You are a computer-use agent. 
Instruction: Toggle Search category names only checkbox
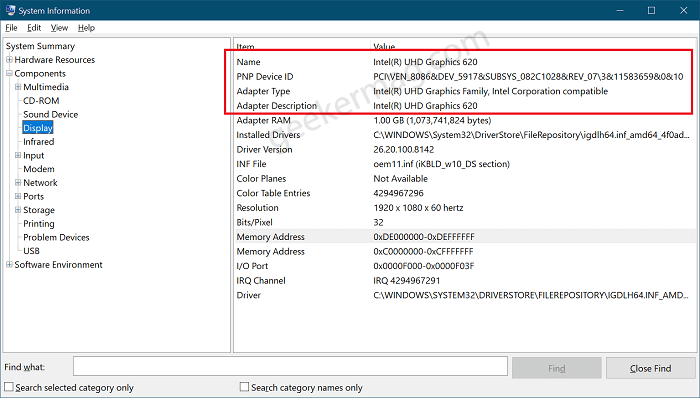244,387
